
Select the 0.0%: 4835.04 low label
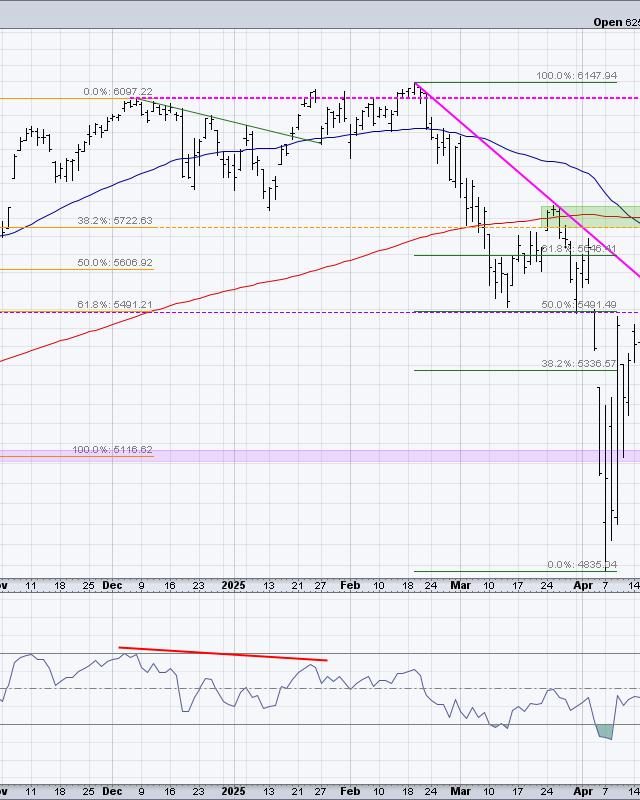point(584,564)
